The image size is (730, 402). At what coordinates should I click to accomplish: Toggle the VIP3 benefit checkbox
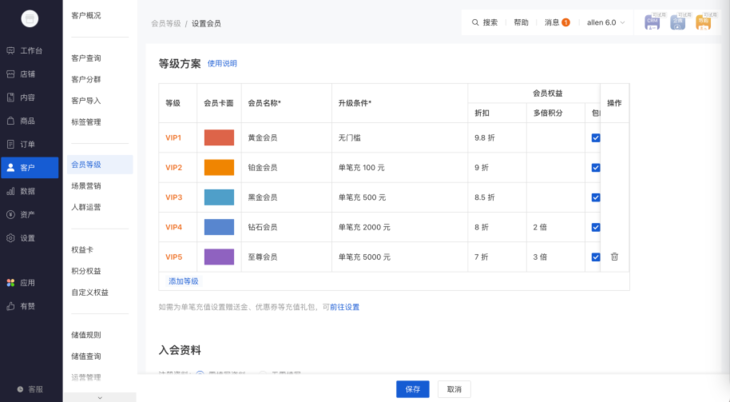point(596,197)
